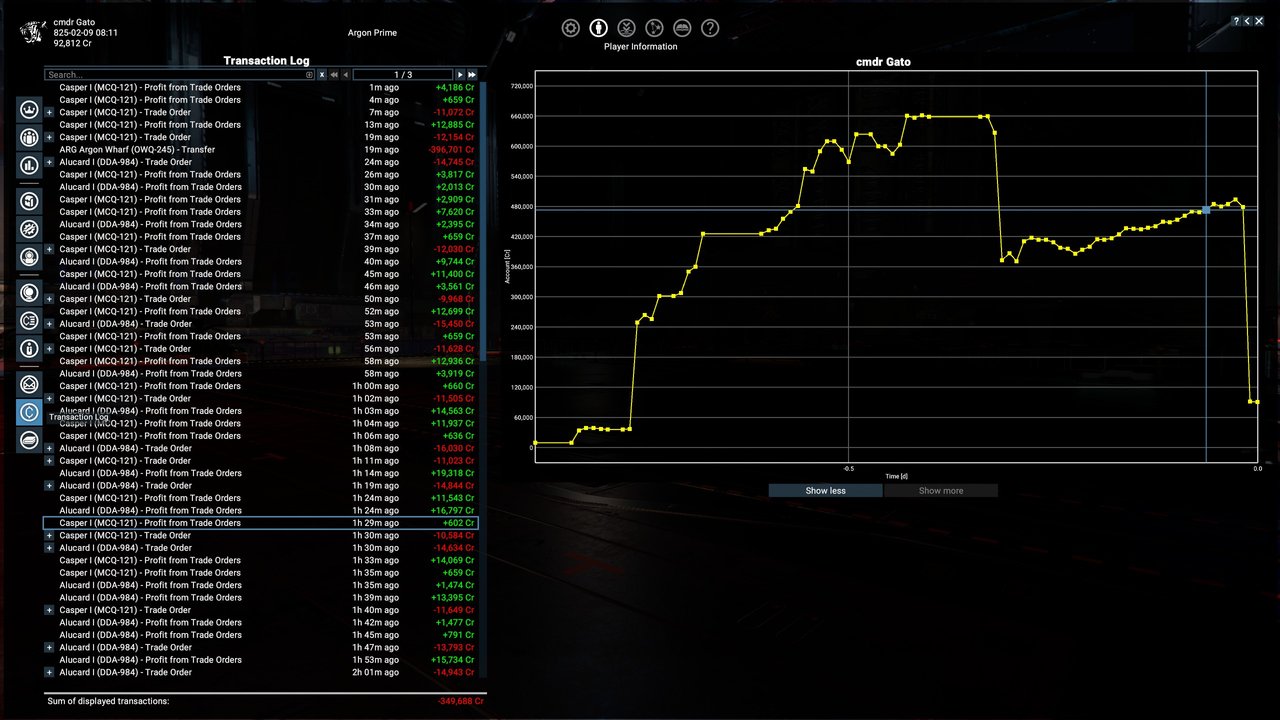
Task: Select the row showing +19,318 Cr profit
Action: coord(260,473)
